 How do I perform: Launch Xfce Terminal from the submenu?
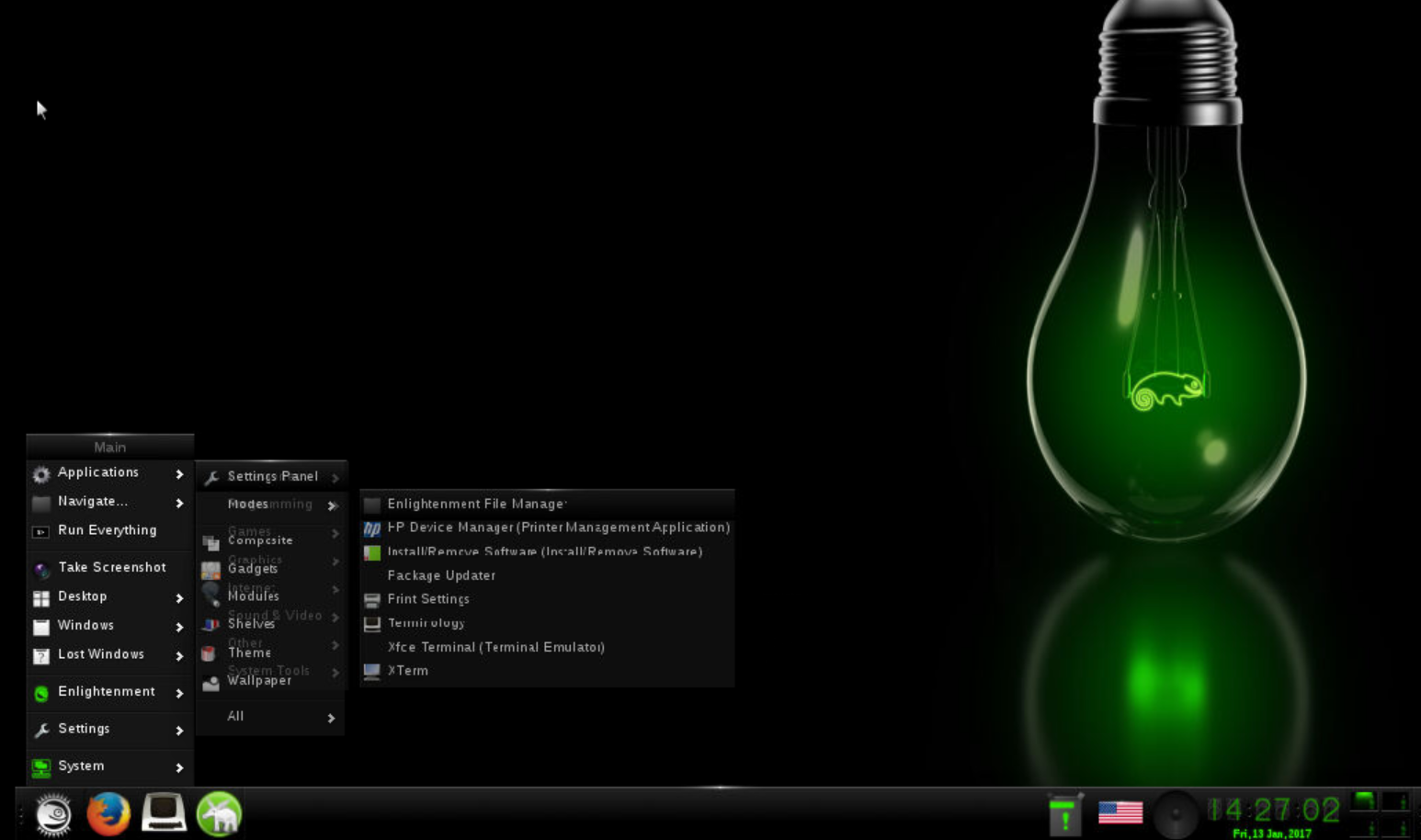pos(495,647)
